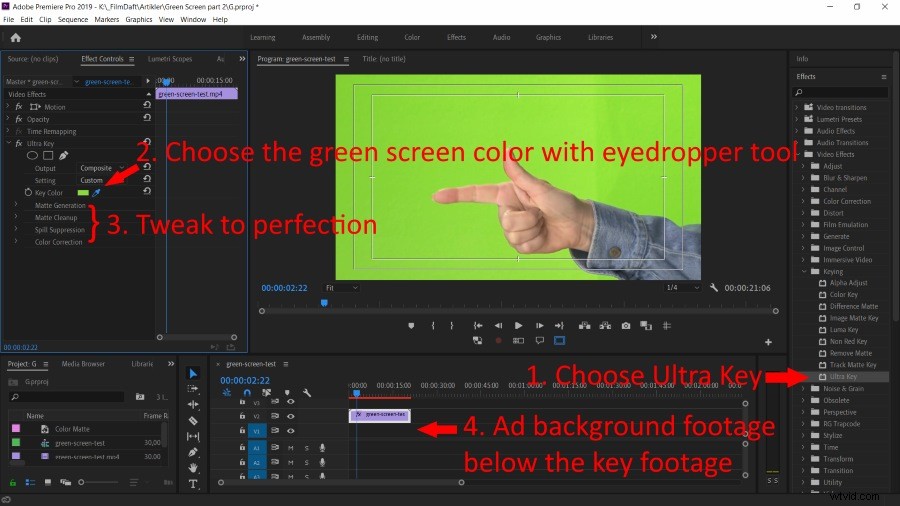Open Setting dropdown showing Custom

pyautogui.click(x=102, y=180)
